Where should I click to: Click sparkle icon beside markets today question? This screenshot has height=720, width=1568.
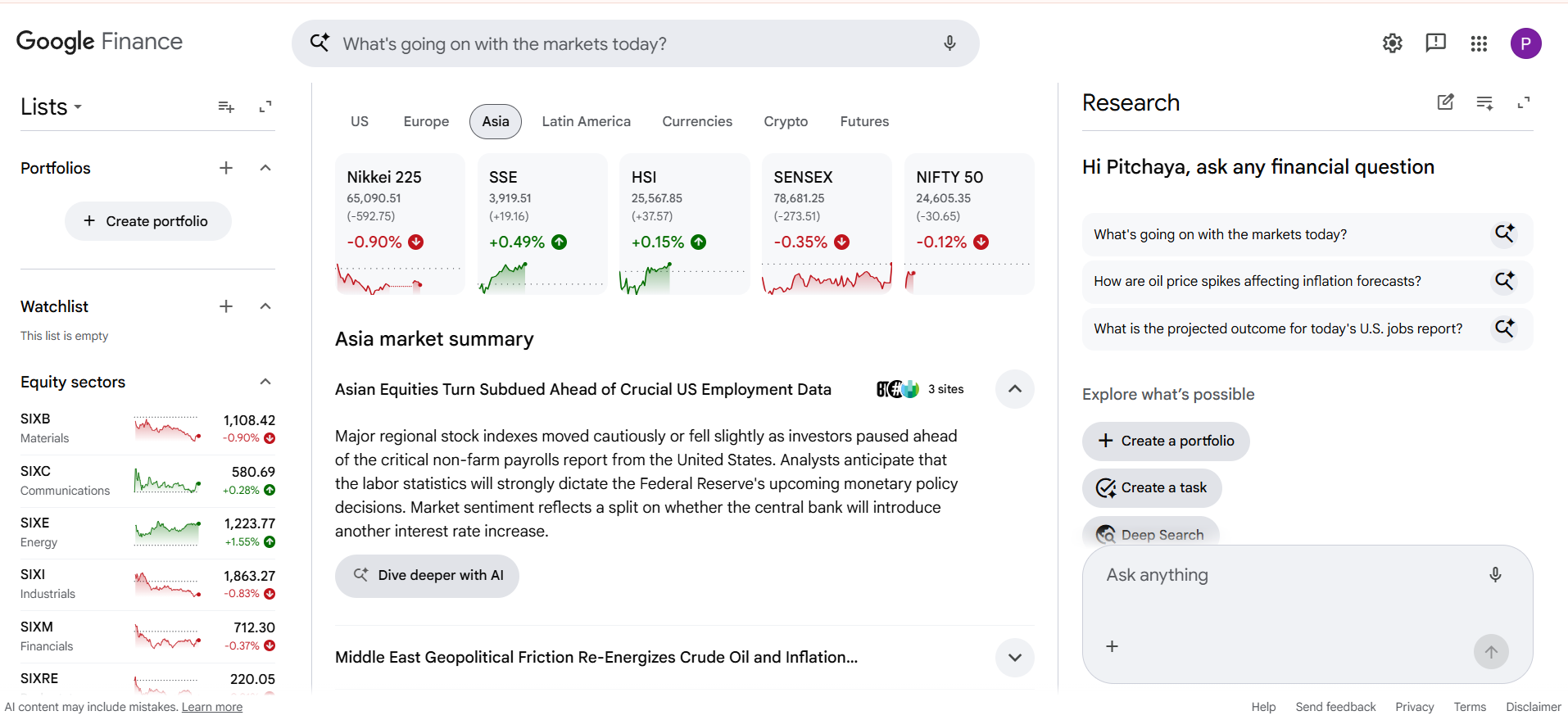1505,233
